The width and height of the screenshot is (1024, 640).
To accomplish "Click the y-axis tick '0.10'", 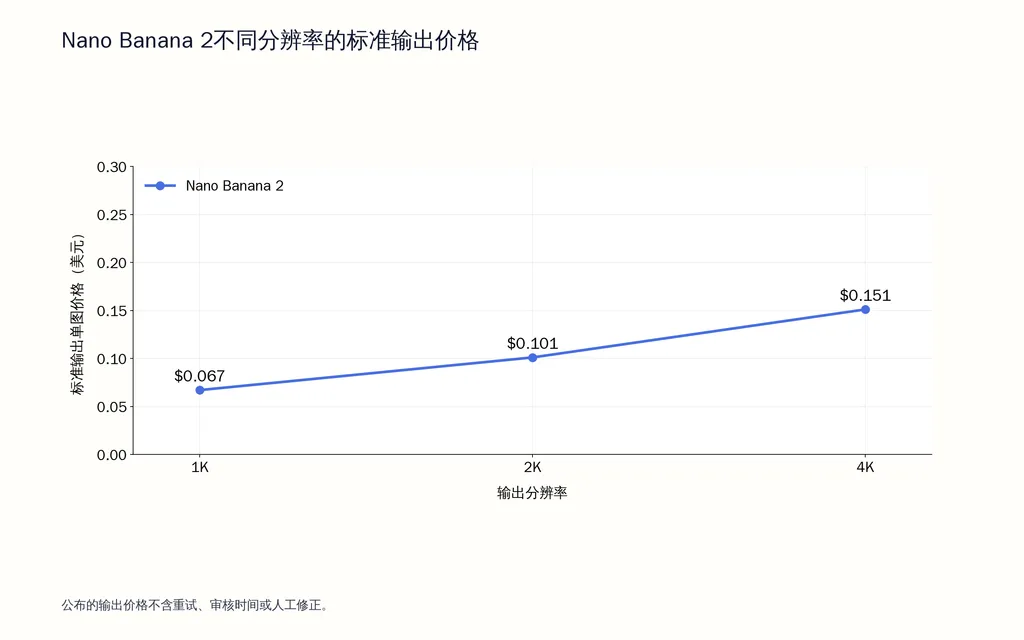I will pyautogui.click(x=112, y=359).
